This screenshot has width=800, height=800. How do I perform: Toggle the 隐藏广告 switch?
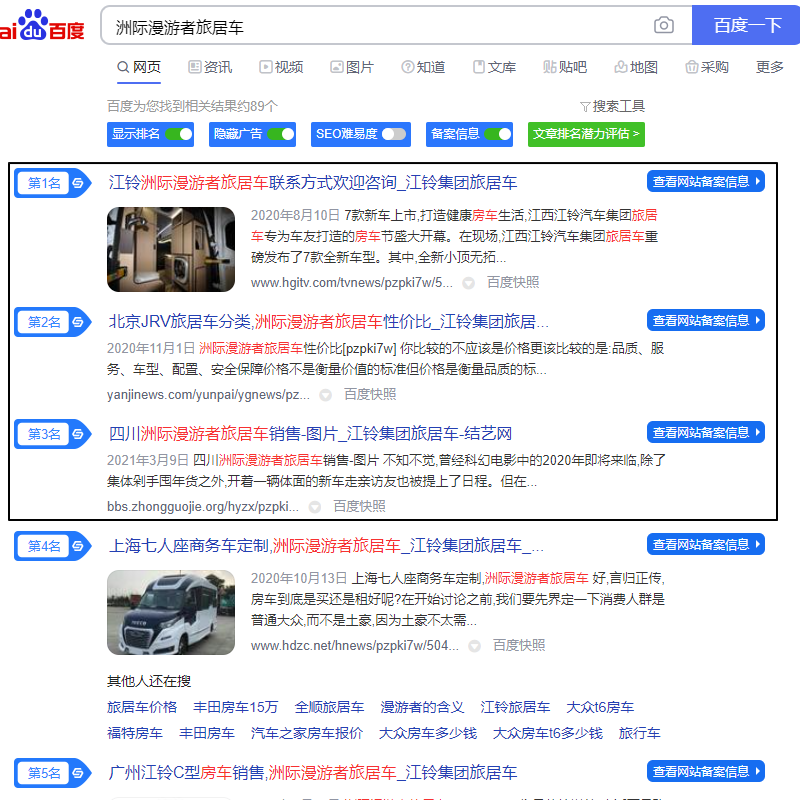pos(281,134)
